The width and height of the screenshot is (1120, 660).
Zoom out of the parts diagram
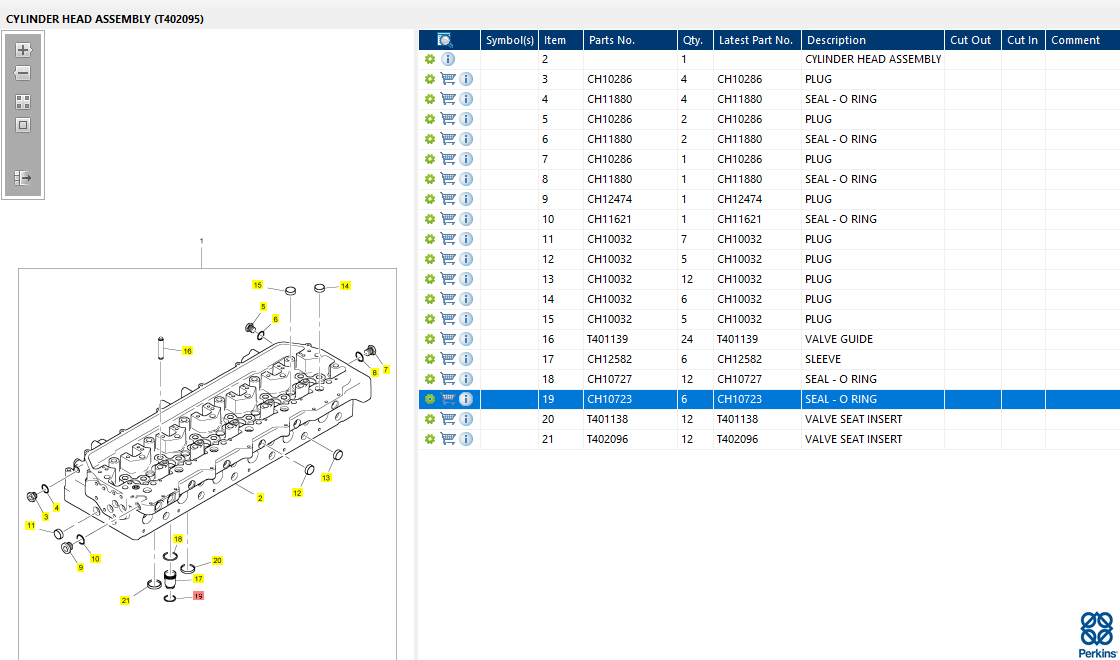point(23,74)
